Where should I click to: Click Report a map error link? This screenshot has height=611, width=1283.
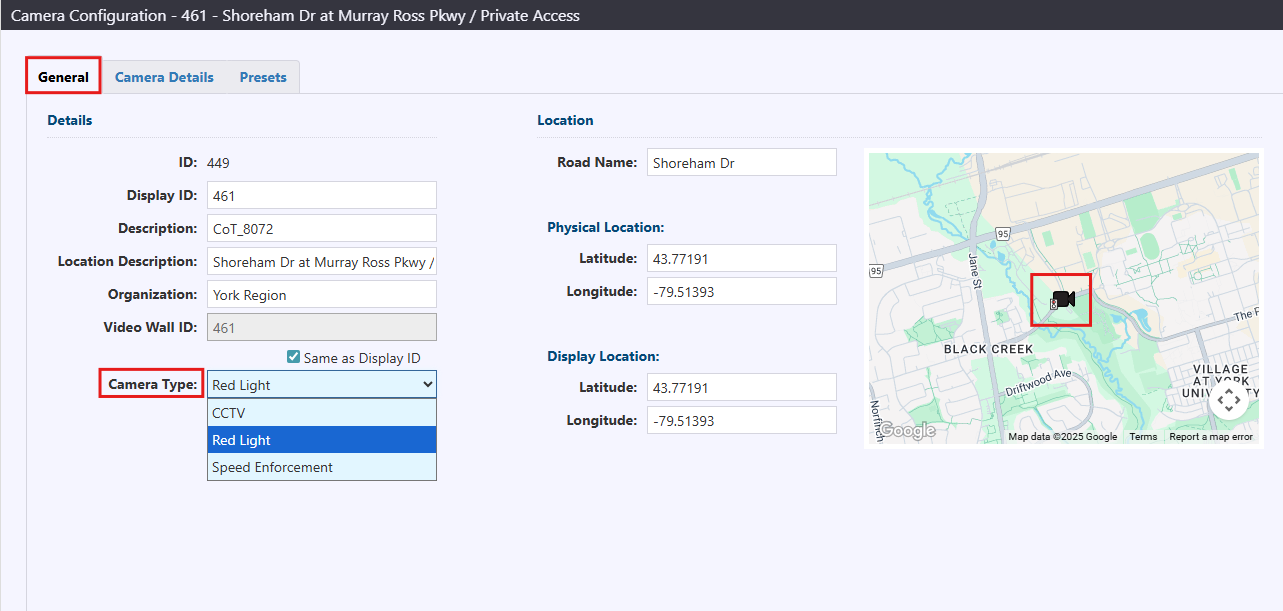point(1210,437)
